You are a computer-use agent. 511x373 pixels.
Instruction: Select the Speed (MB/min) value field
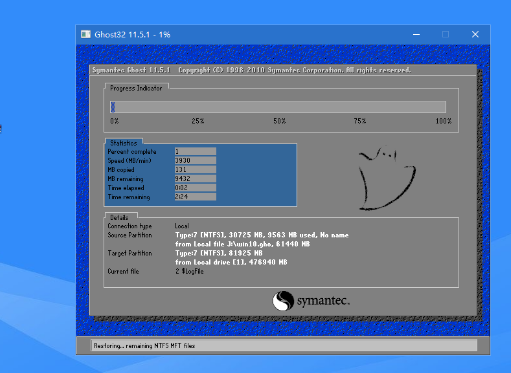pos(195,161)
